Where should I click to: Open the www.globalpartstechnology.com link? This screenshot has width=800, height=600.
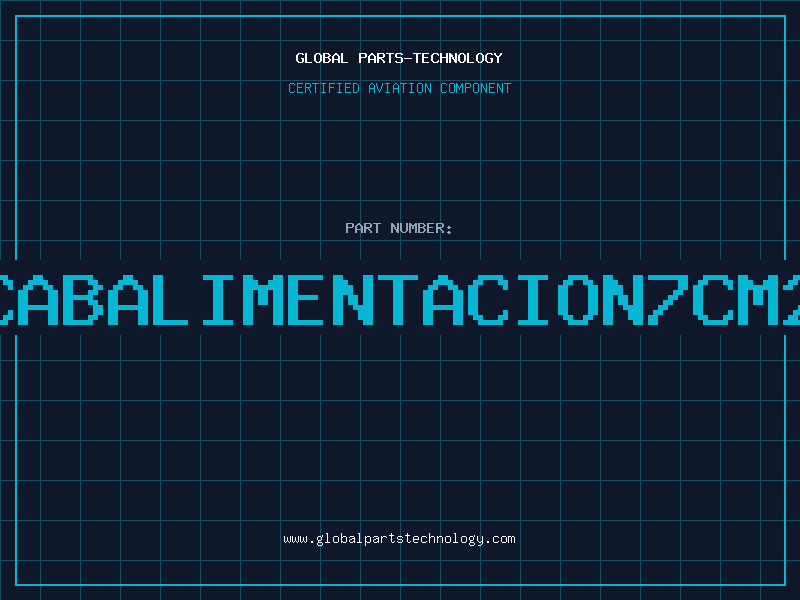(399, 539)
